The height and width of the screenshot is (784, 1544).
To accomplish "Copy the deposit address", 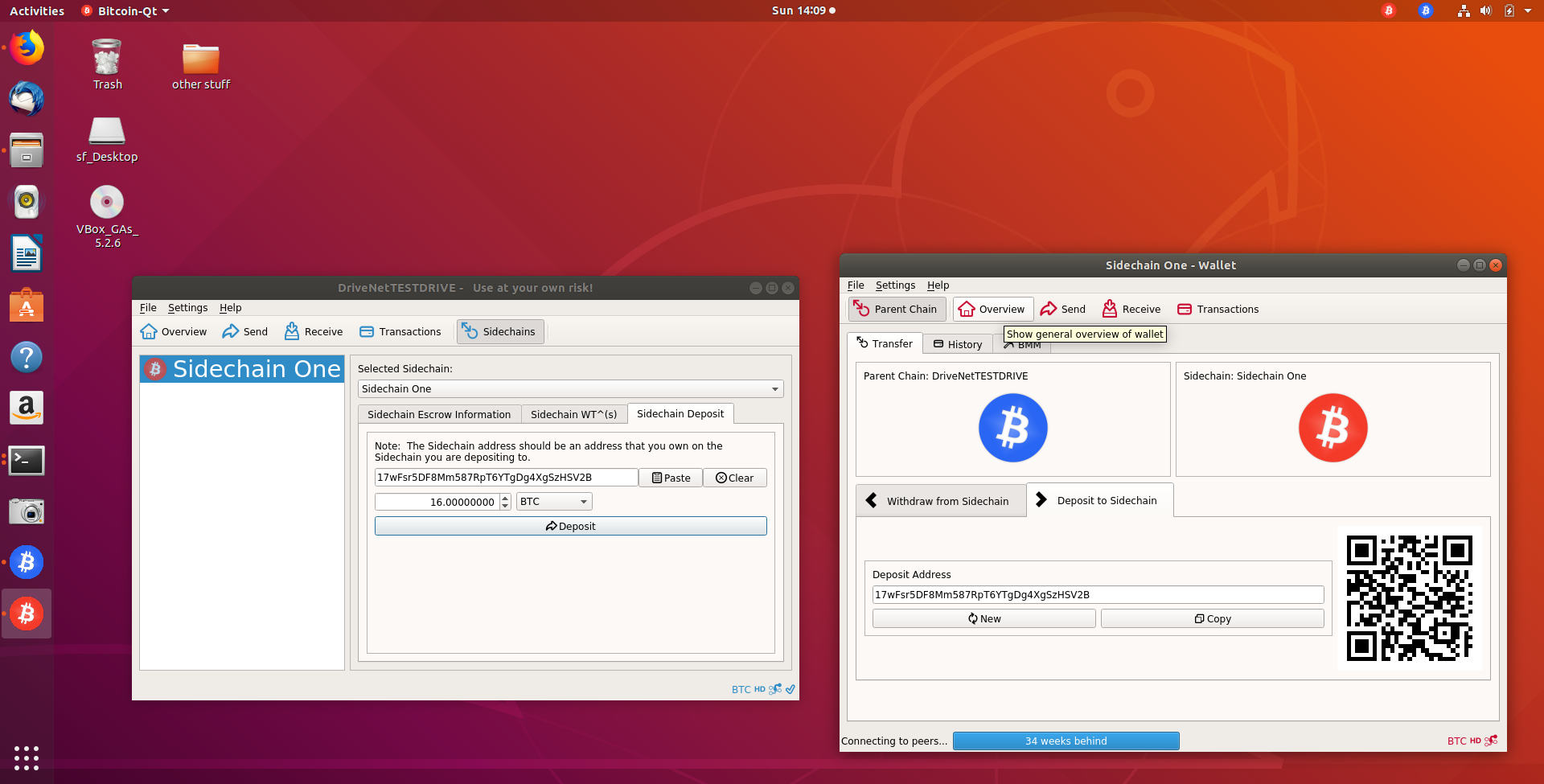I will click(x=1213, y=618).
